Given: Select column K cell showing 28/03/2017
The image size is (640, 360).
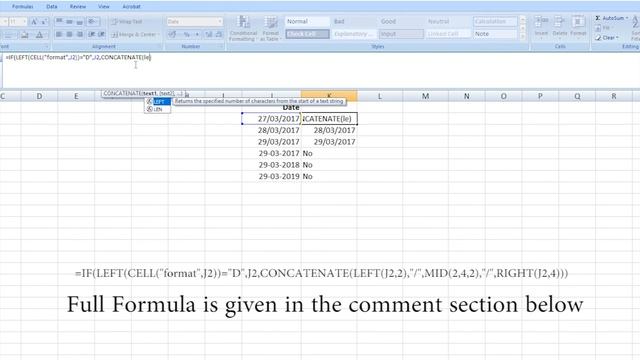Looking at the screenshot, I should pos(329,130).
